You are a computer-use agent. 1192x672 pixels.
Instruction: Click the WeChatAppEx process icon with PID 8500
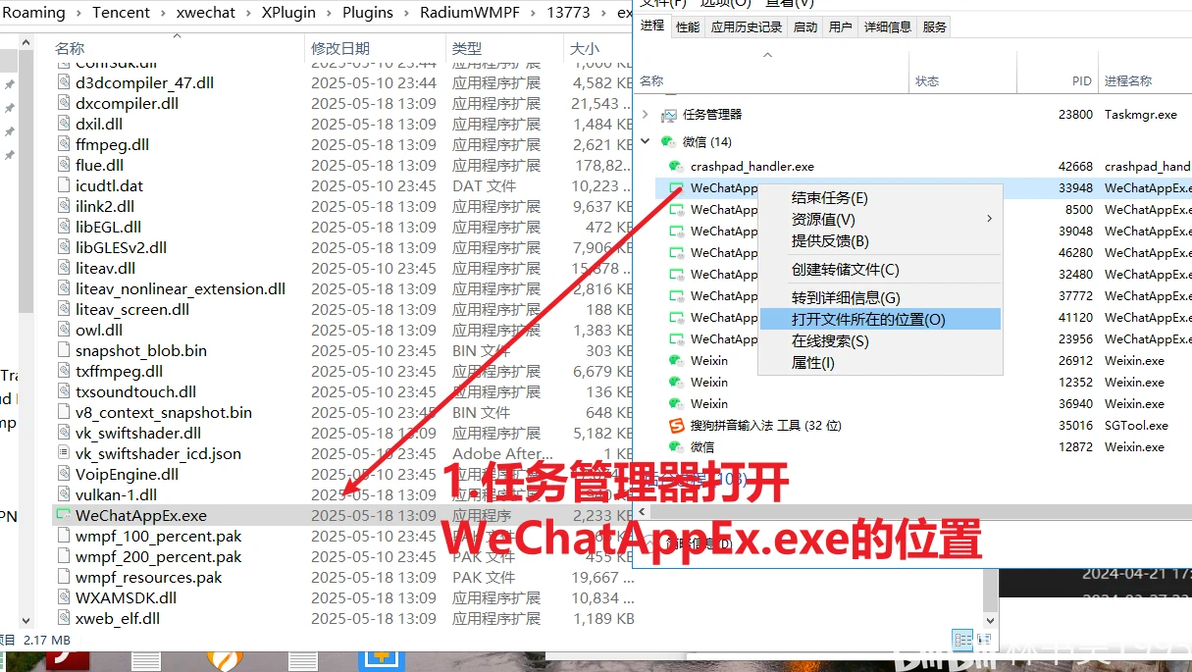(x=676, y=209)
